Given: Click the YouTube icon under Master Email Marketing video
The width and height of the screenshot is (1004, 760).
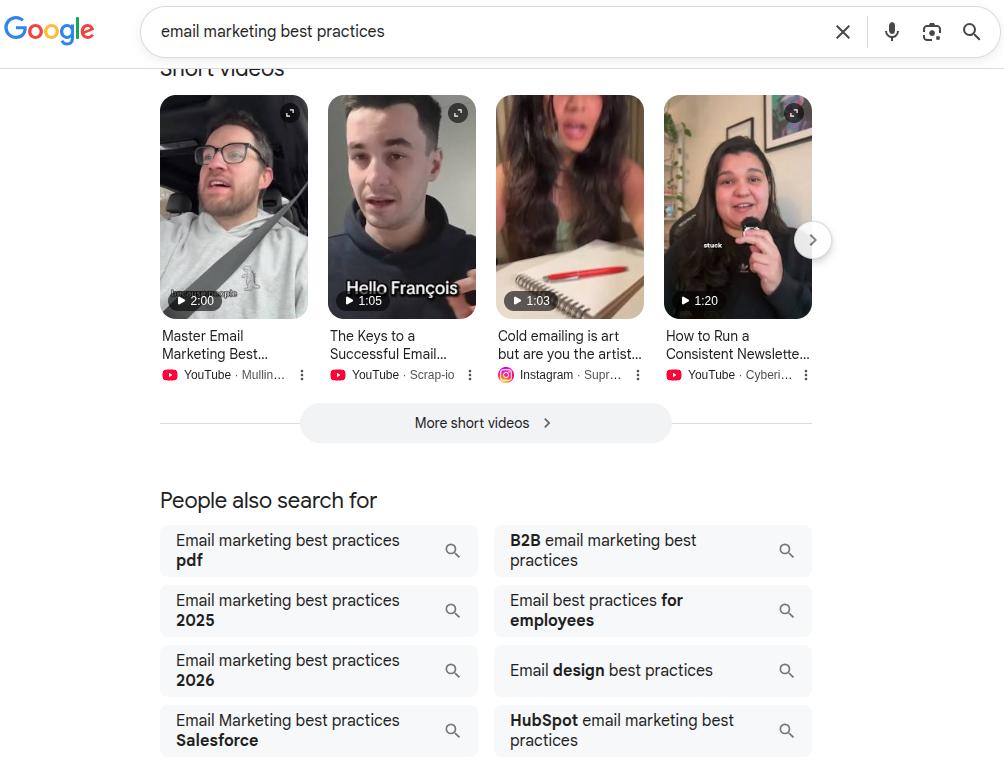Looking at the screenshot, I should click(x=170, y=375).
